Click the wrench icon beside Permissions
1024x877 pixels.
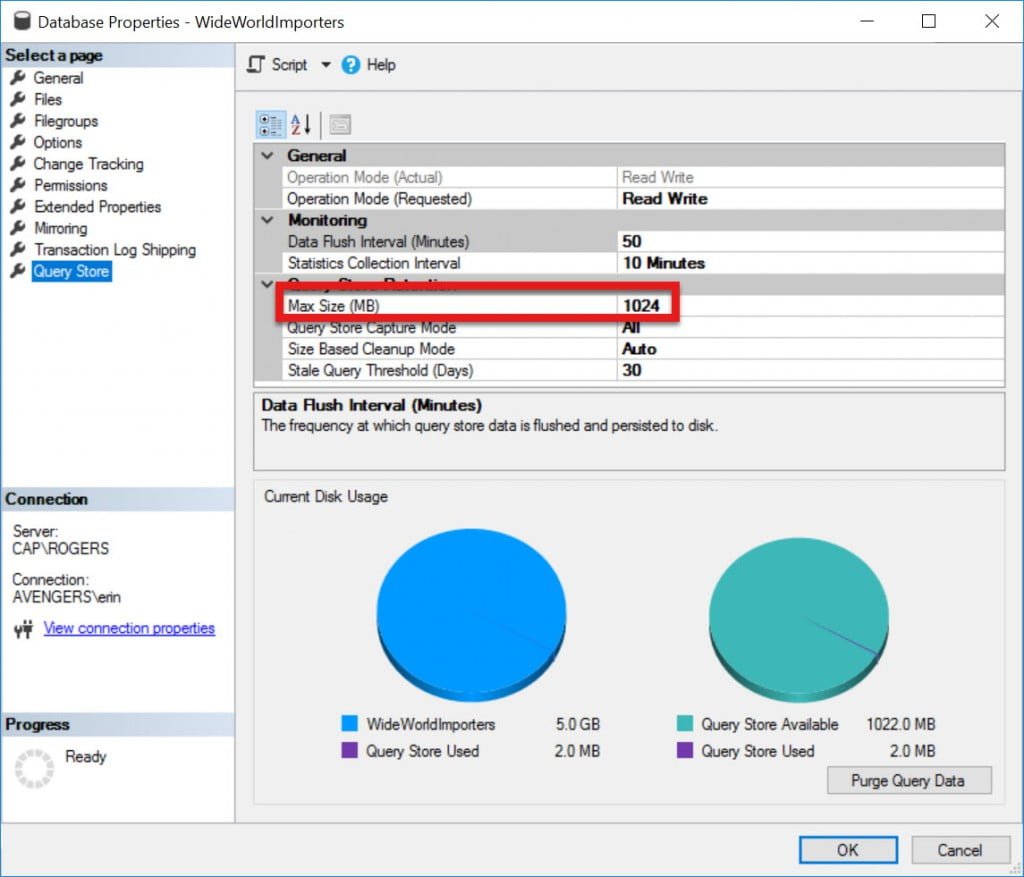[x=18, y=185]
